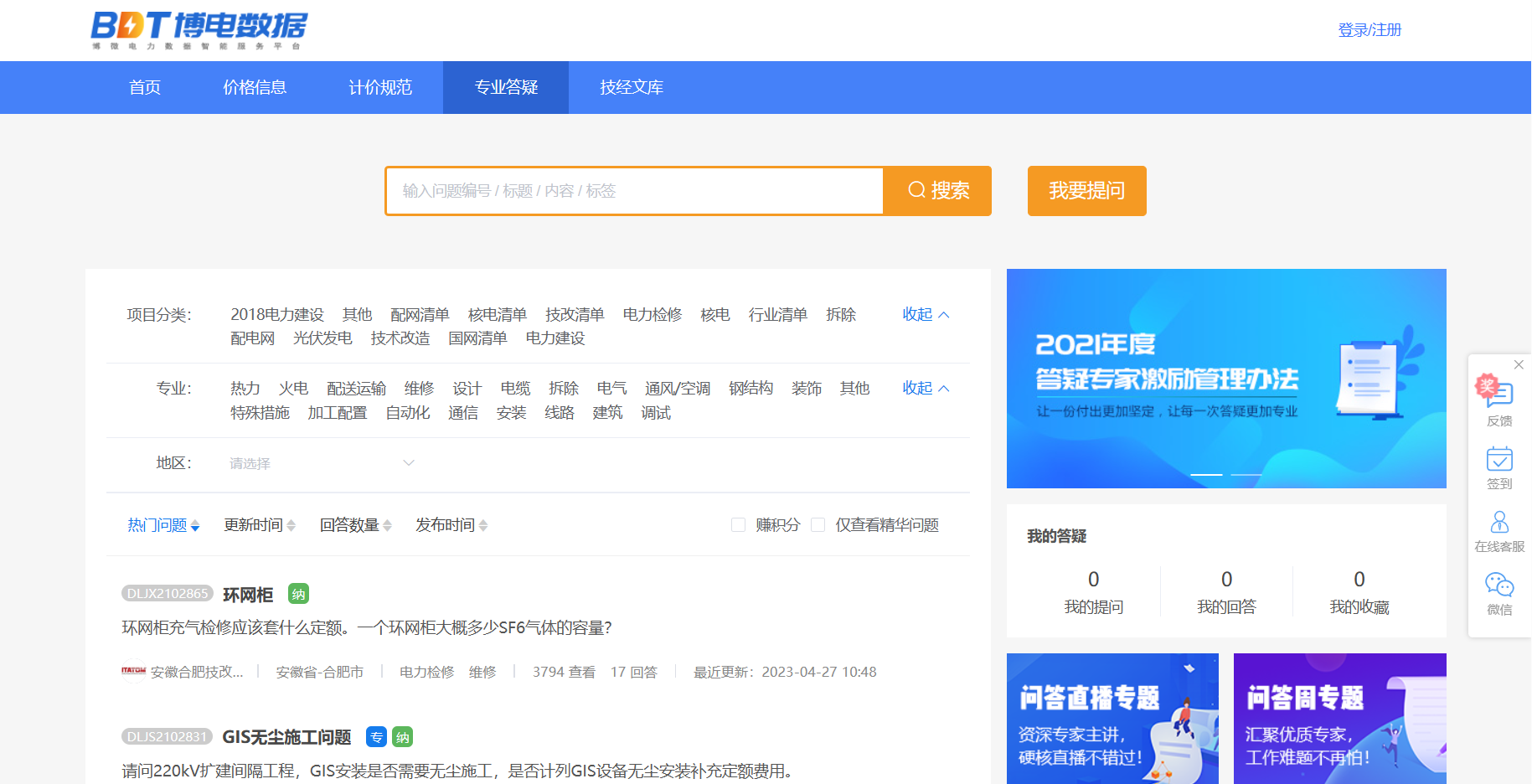1532x784 pixels.
Task: Click the 17 回答 count
Action: pyautogui.click(x=634, y=672)
